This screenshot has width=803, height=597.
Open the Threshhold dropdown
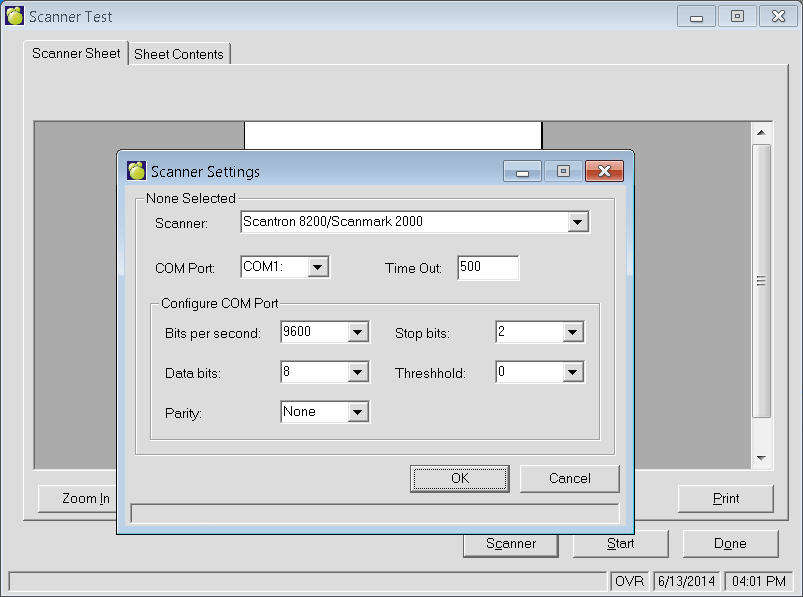[x=572, y=372]
